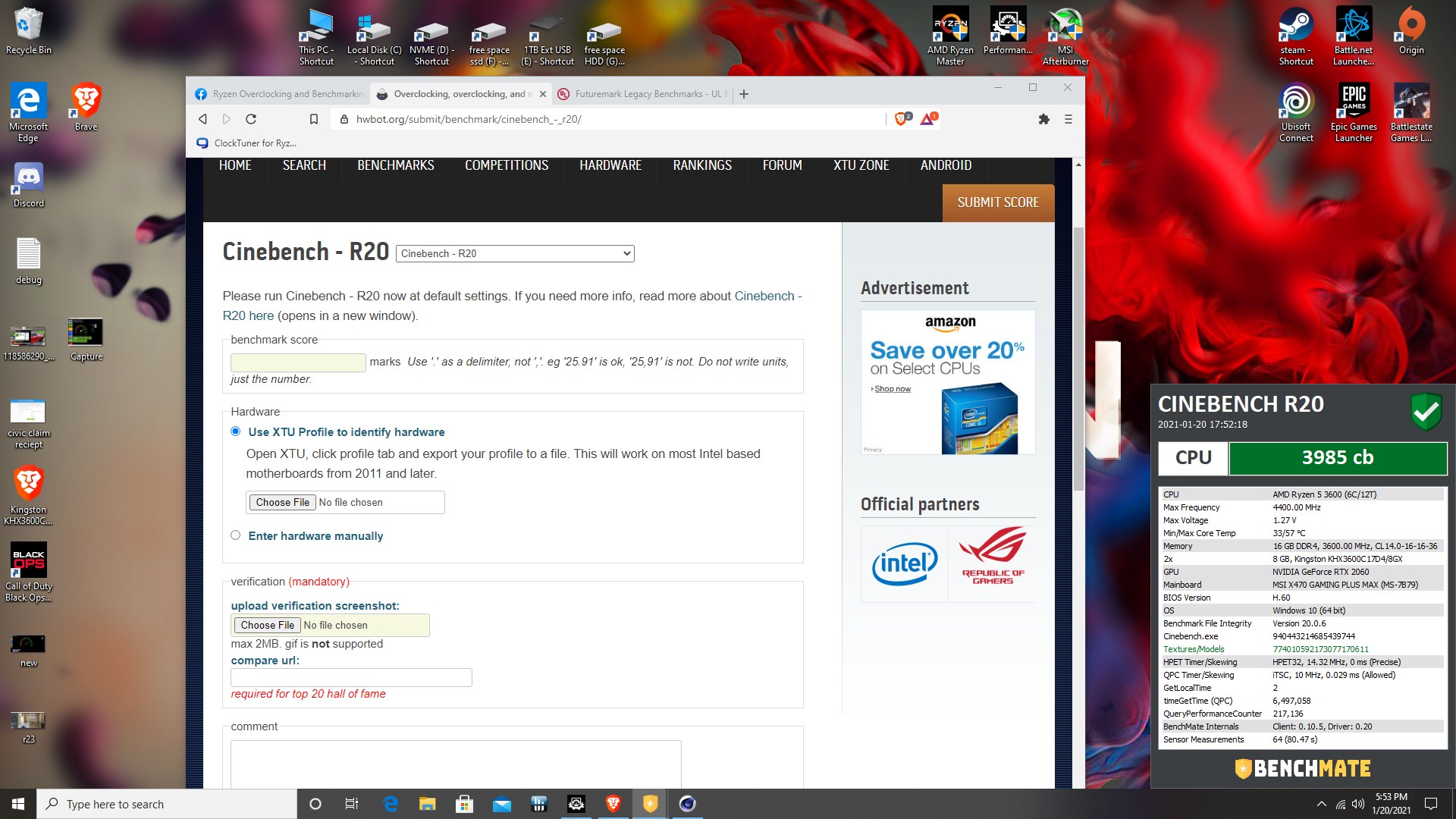Open the BENCHMARKS menu item

(396, 165)
